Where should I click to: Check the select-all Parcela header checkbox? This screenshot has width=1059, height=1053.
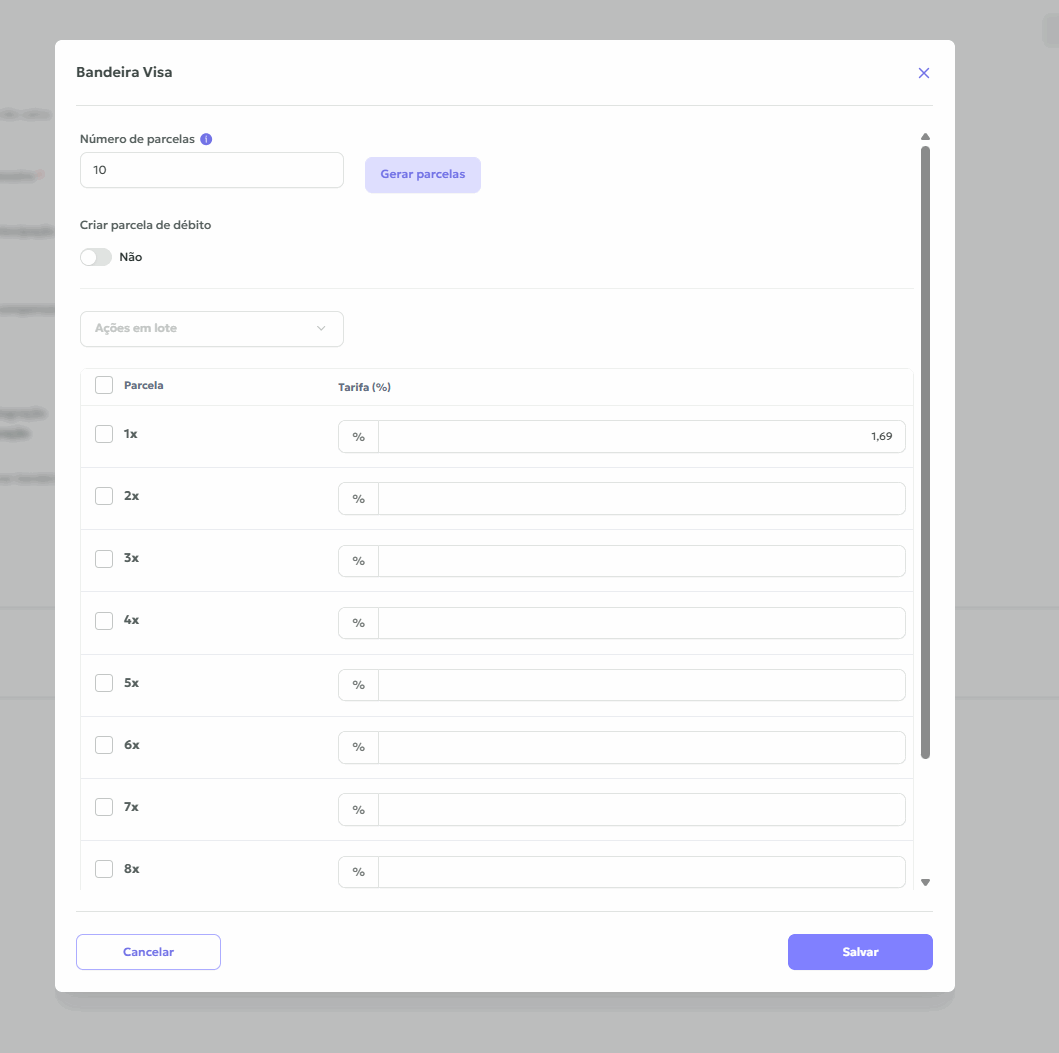104,385
